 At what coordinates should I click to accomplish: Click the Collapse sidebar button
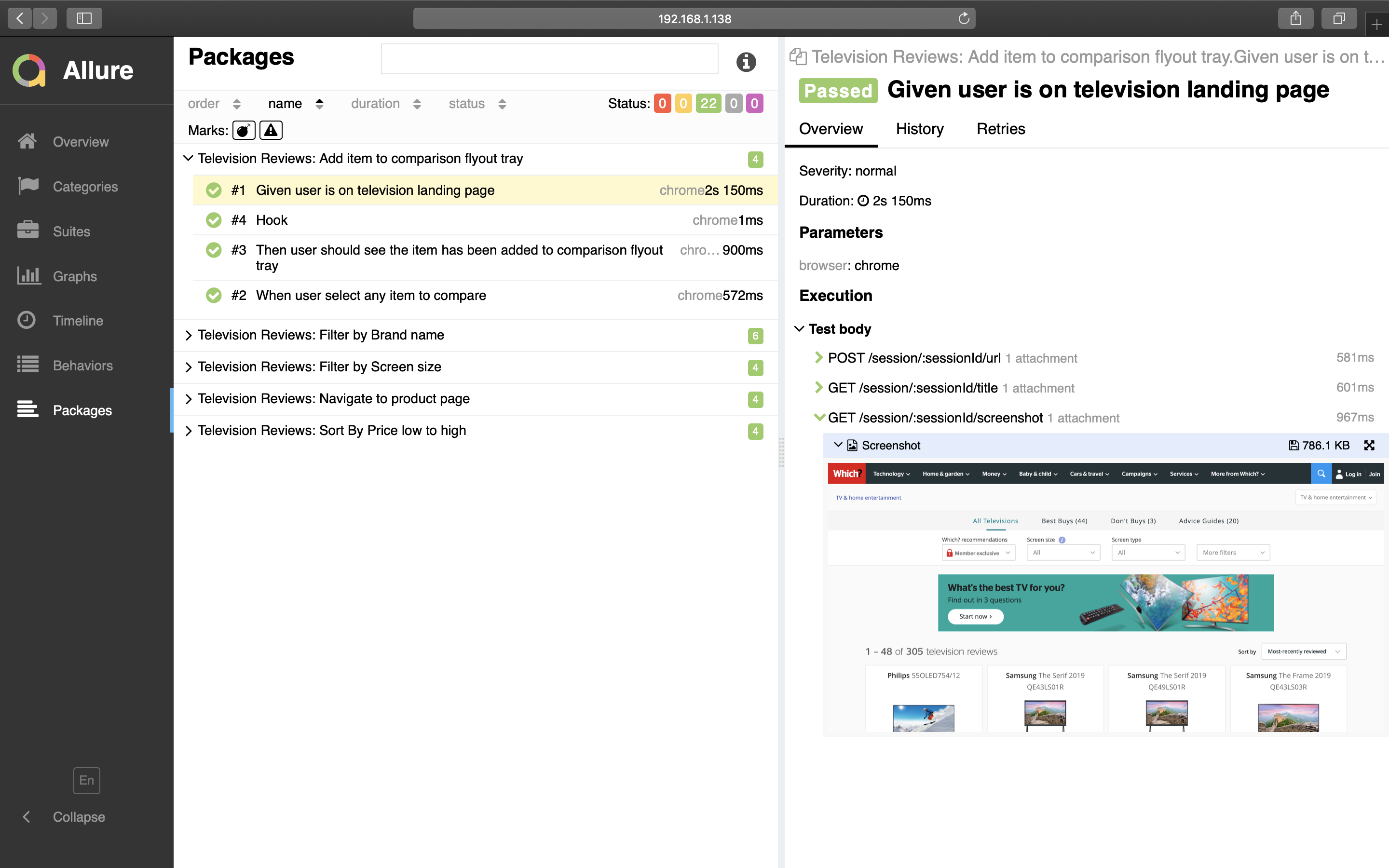[x=78, y=816]
